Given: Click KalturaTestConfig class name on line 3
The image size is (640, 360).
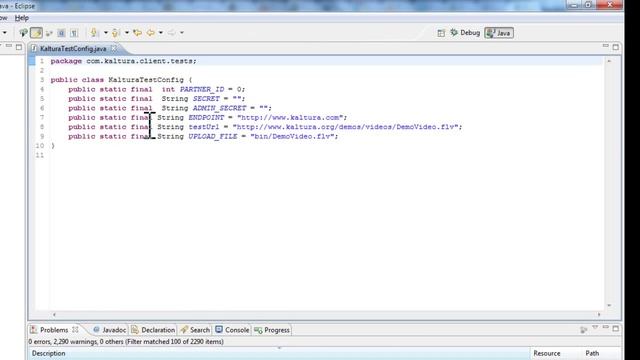Looking at the screenshot, I should (x=146, y=80).
